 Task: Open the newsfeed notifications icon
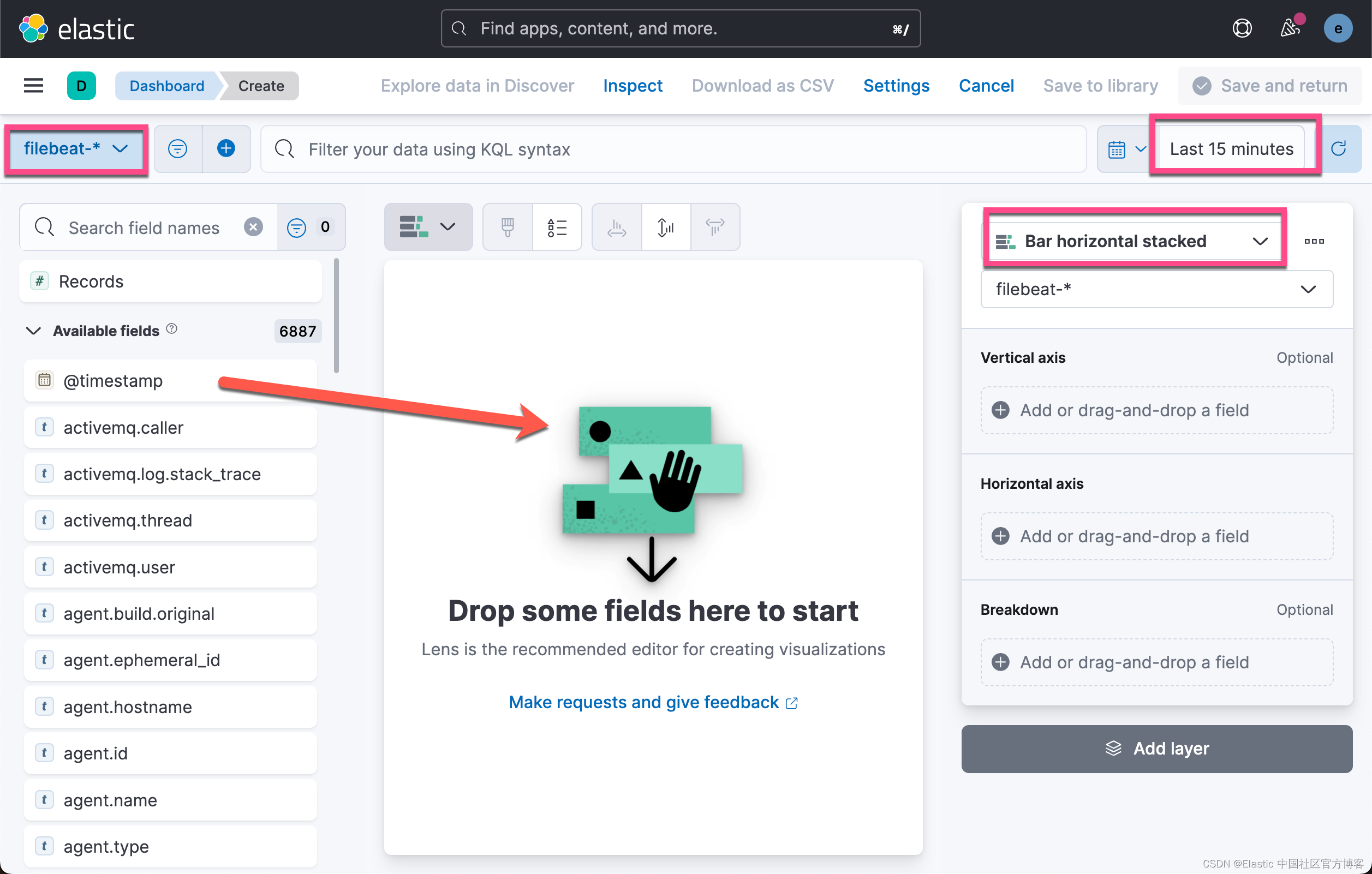click(x=1290, y=28)
